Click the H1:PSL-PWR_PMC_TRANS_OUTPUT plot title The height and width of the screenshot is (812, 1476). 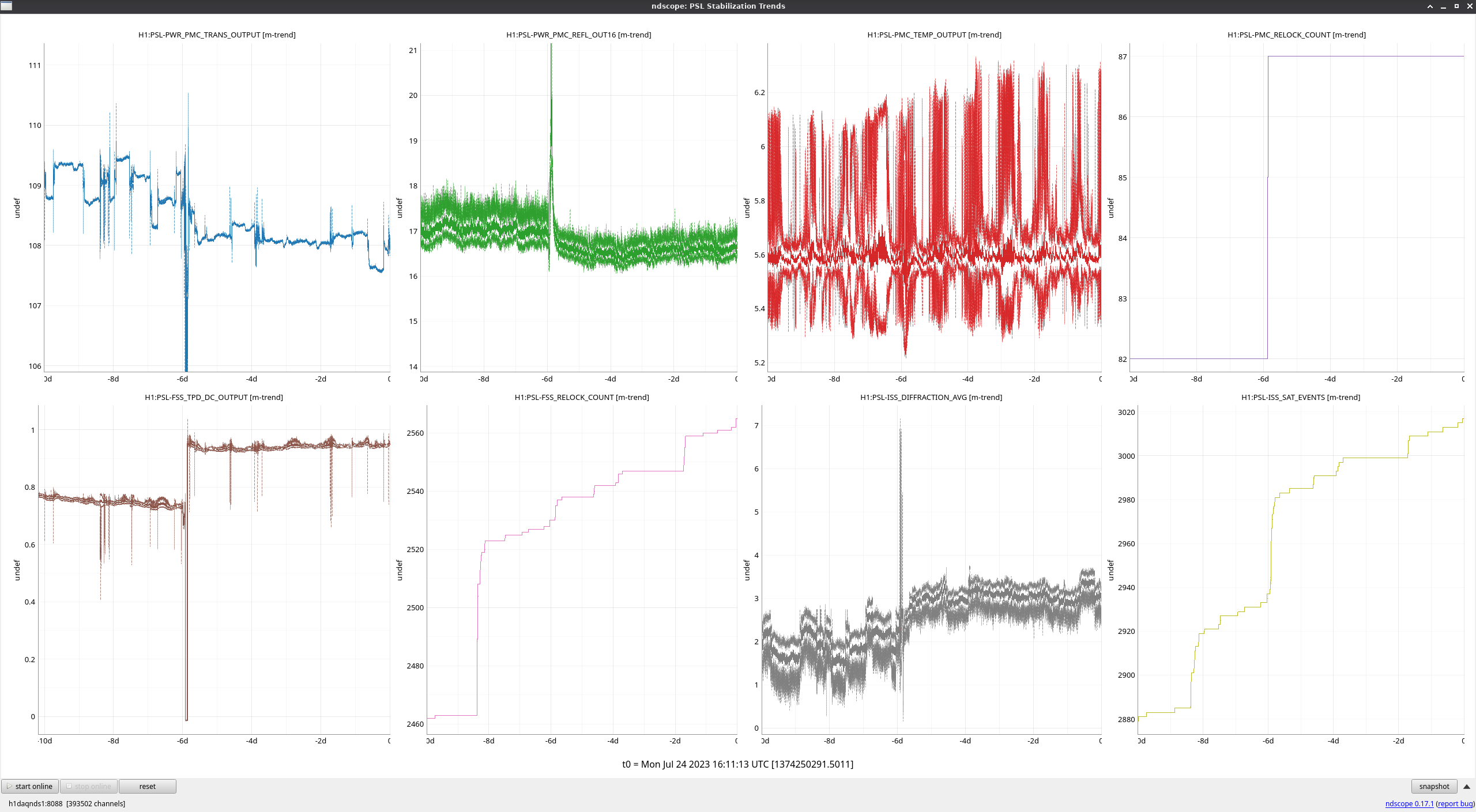[x=217, y=35]
